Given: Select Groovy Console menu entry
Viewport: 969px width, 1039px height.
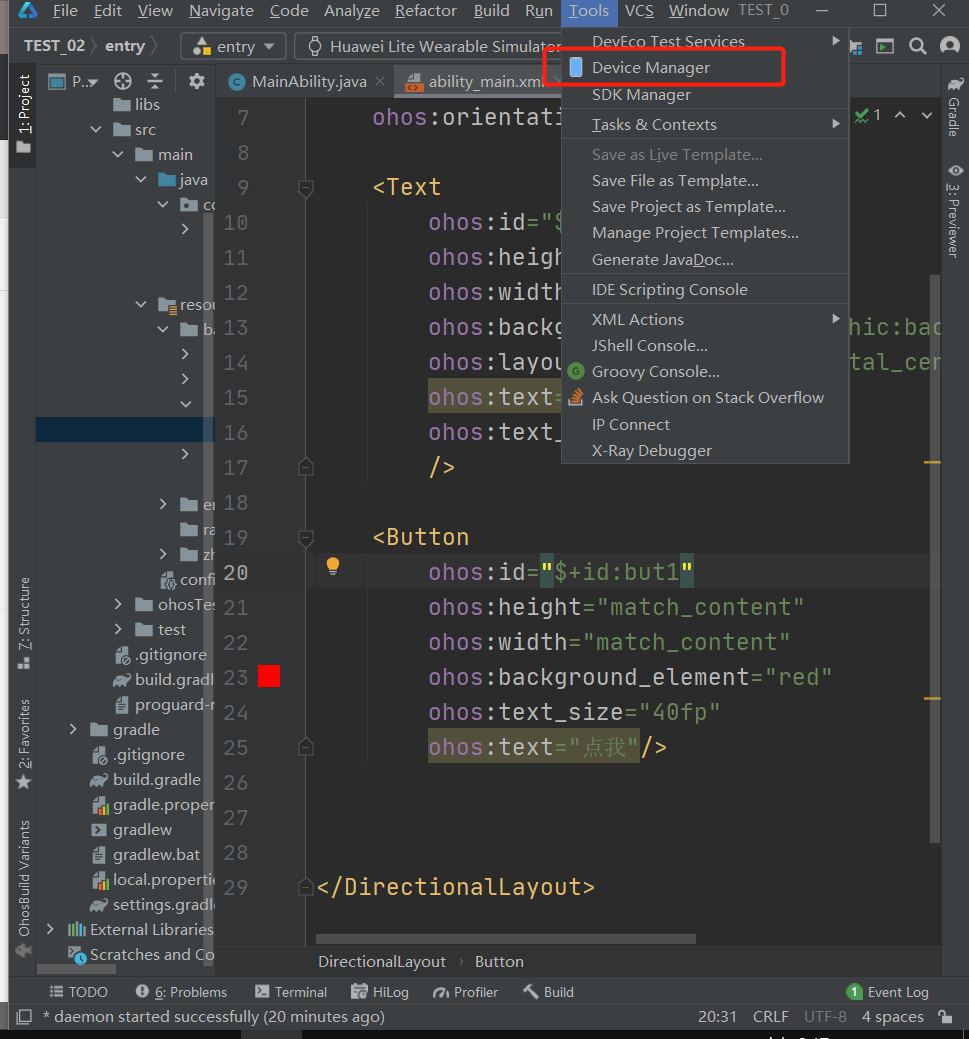Looking at the screenshot, I should click(x=705, y=372).
